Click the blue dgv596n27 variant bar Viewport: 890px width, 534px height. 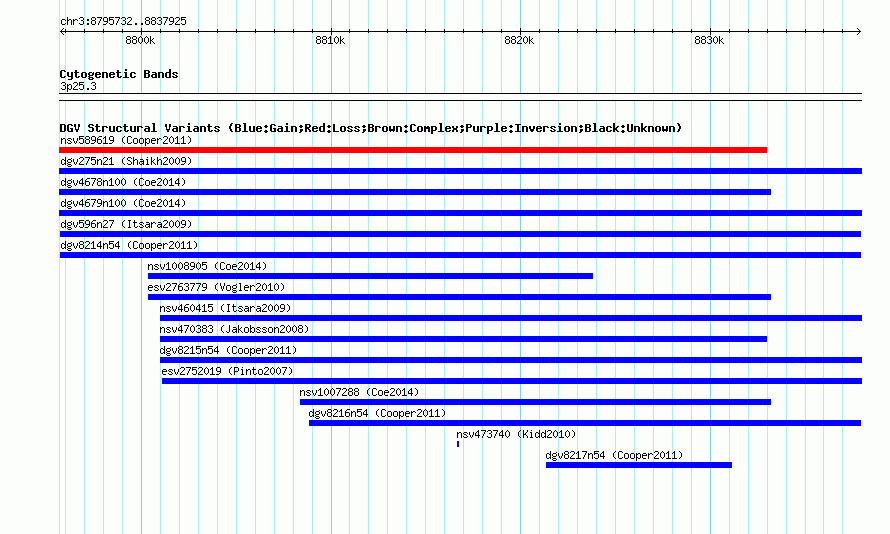[460, 234]
